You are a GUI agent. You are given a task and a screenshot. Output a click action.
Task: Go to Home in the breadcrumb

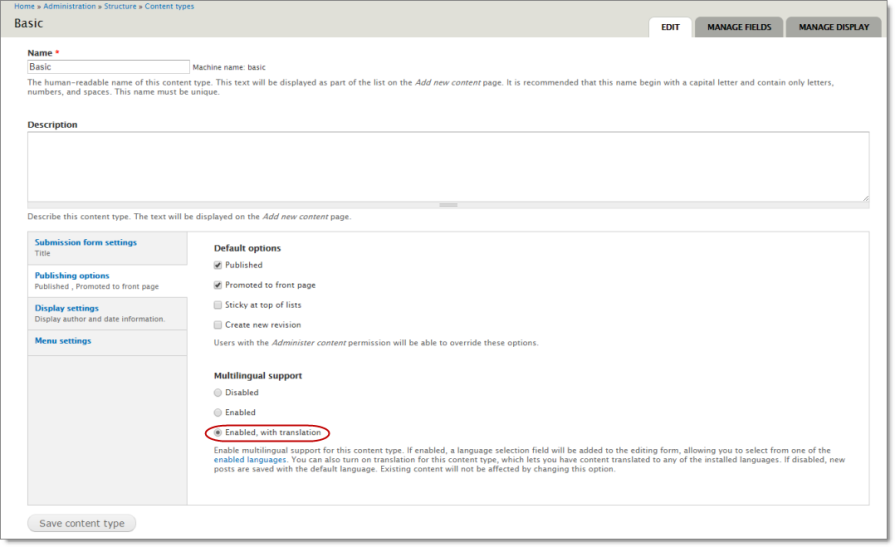click(x=24, y=6)
